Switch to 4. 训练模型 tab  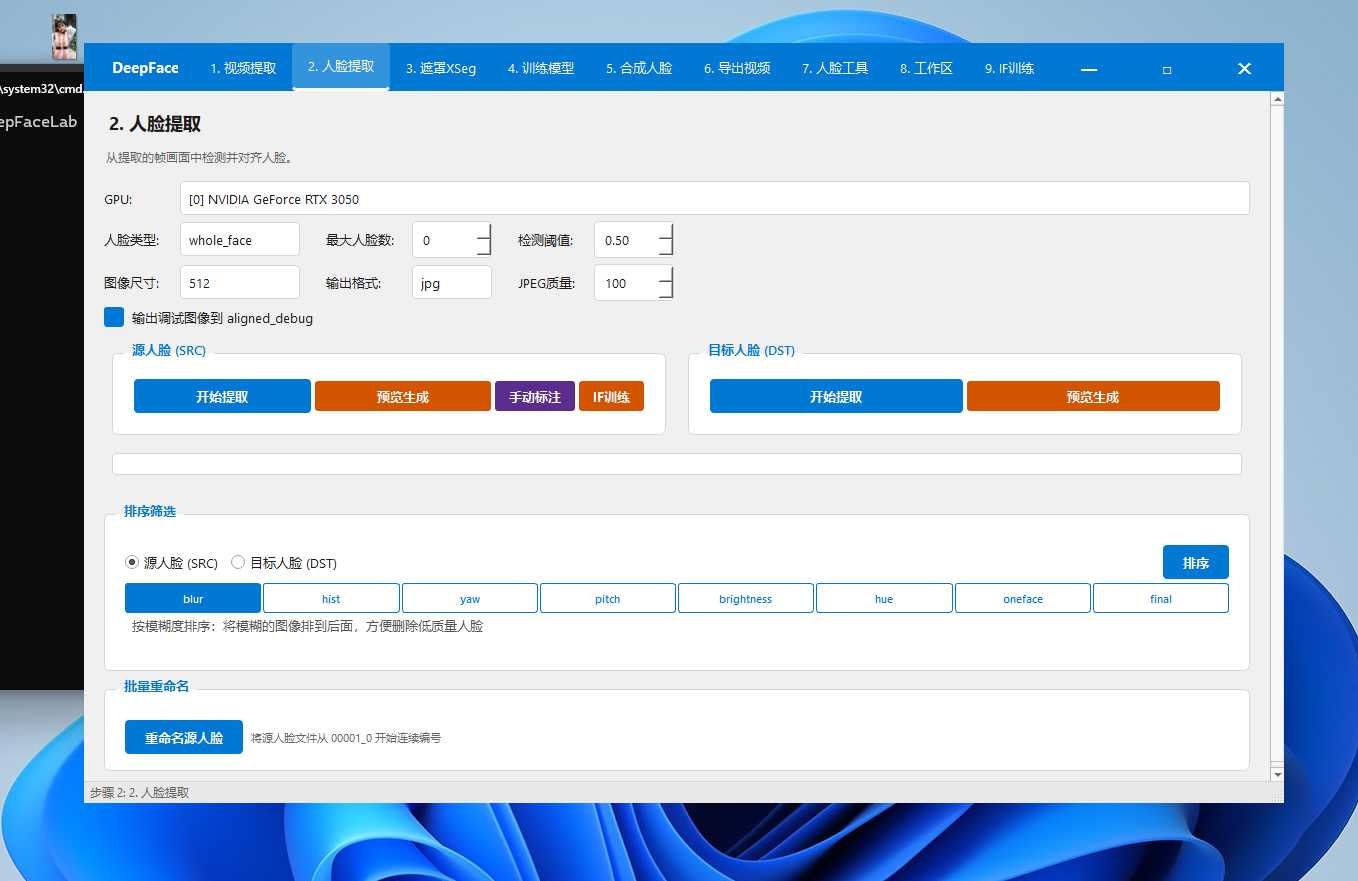tap(541, 68)
